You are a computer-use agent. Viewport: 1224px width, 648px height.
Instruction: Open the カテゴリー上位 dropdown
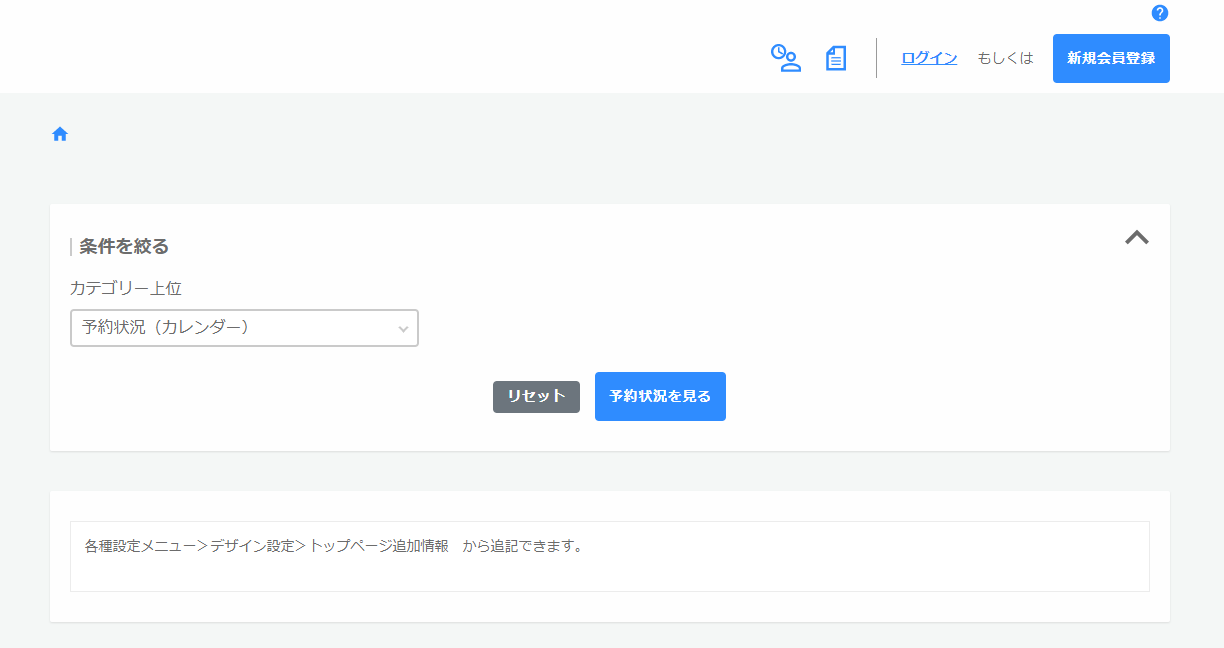[x=244, y=328]
